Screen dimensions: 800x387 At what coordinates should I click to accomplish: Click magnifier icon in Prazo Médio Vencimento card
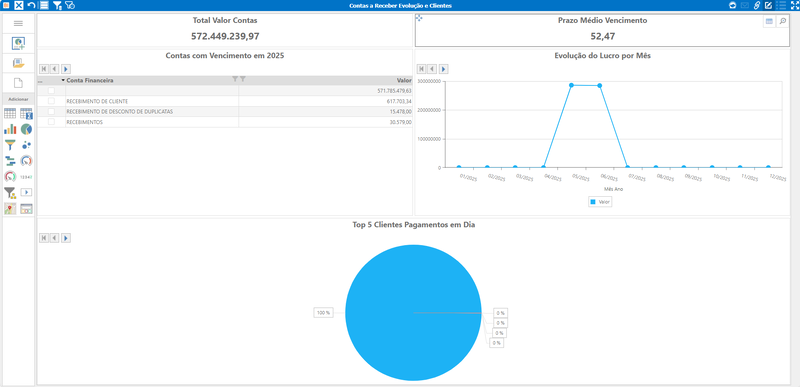point(782,21)
